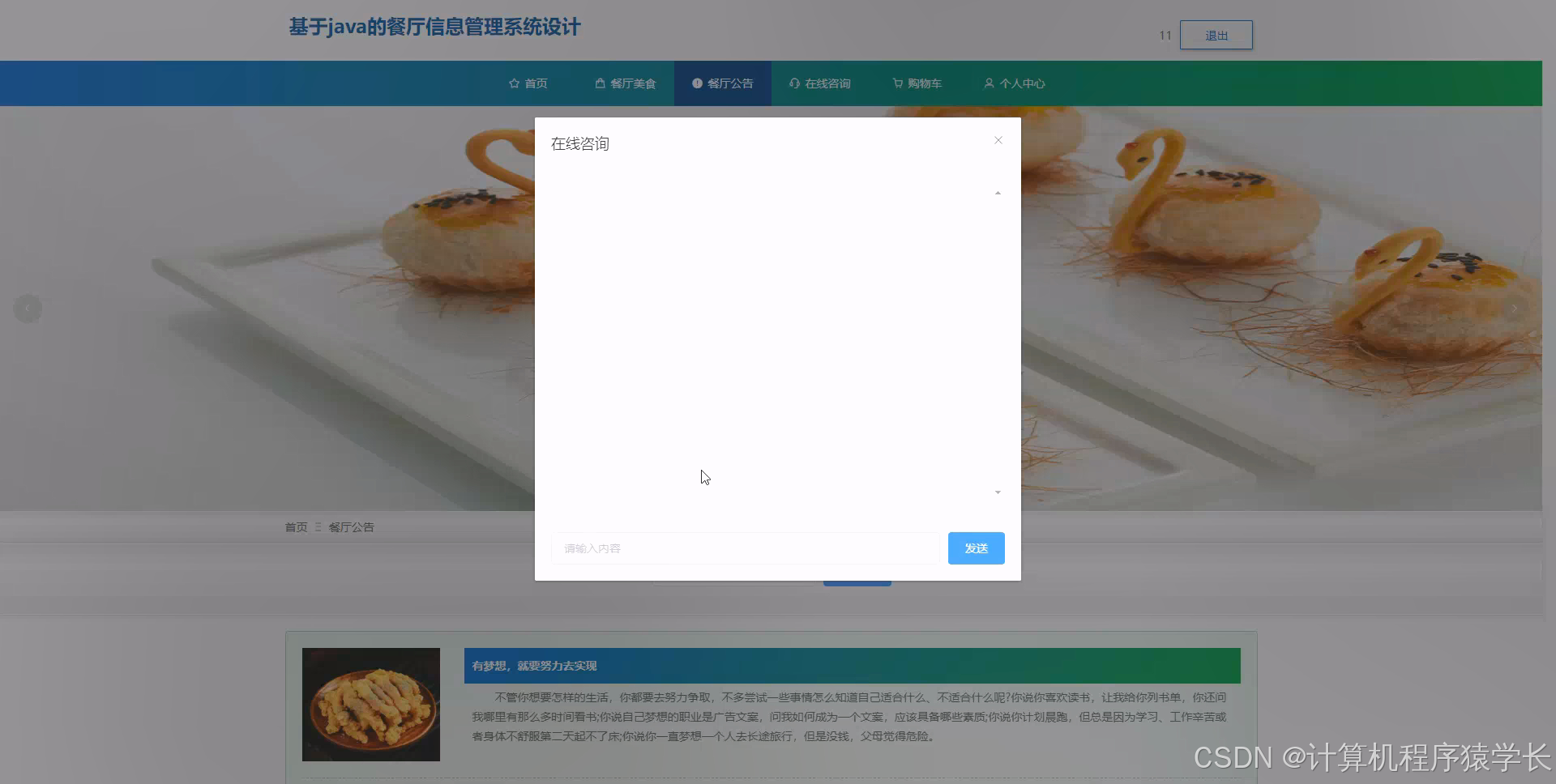
Task: Click the person icon next to 个人中心
Action: pos(989,83)
